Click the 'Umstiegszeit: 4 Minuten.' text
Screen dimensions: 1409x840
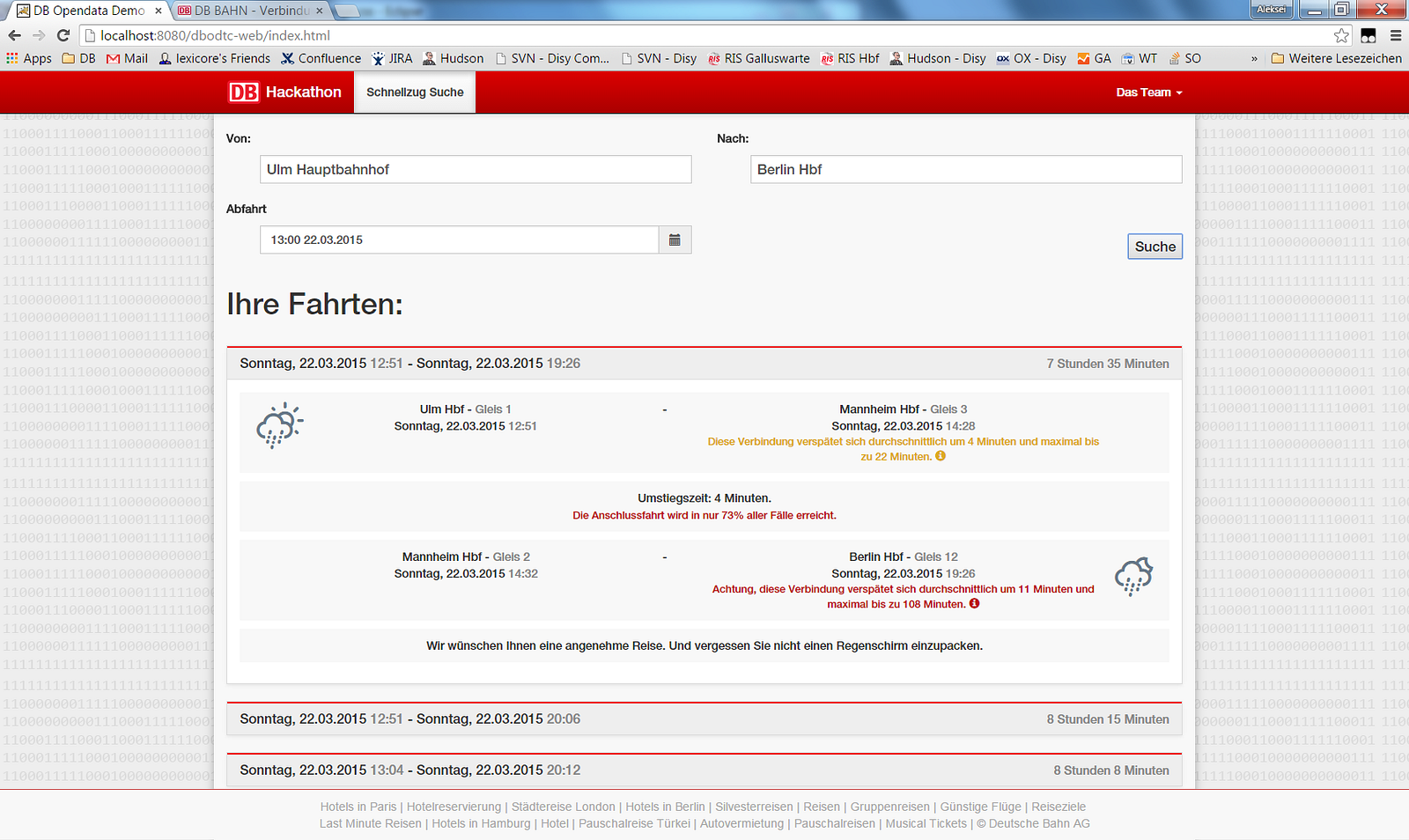point(704,498)
